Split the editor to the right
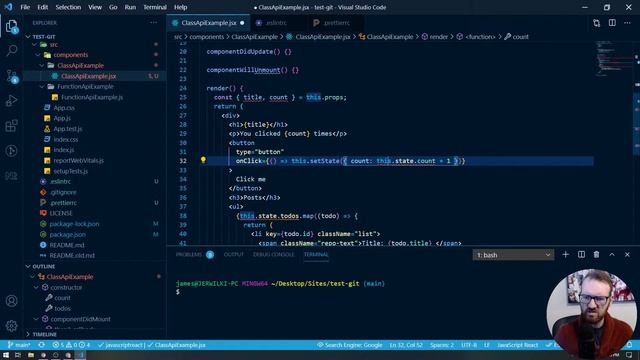Viewport: 640px width, 360px height. [x=612, y=23]
